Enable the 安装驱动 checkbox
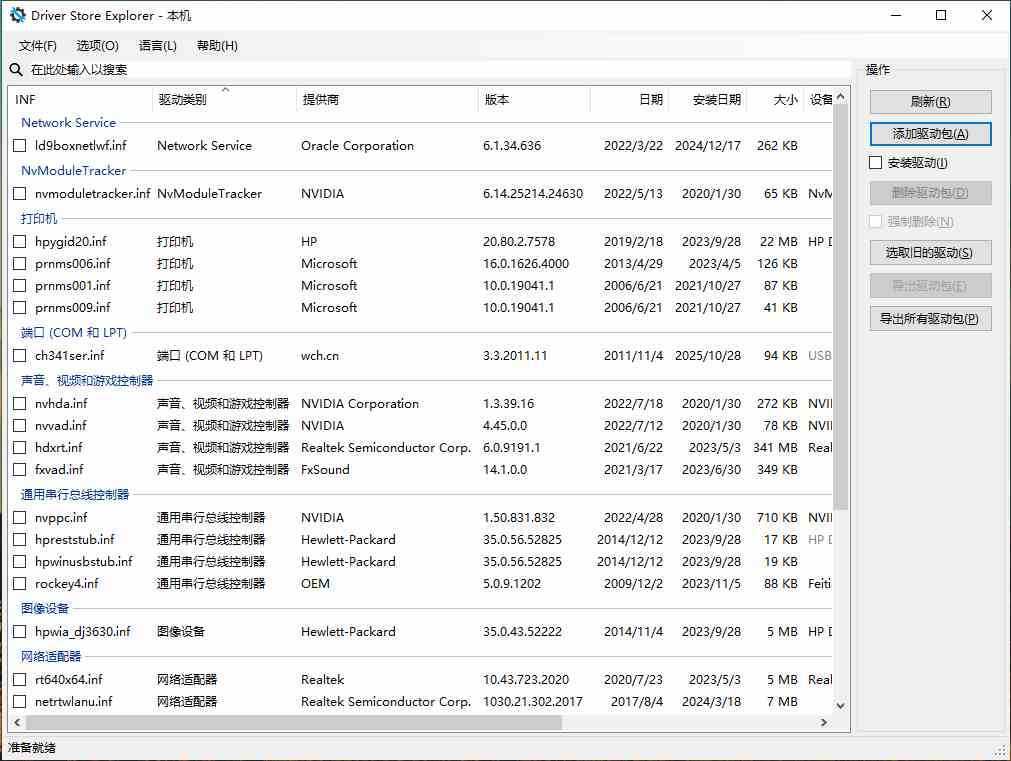Viewport: 1011px width, 761px height. [875, 162]
